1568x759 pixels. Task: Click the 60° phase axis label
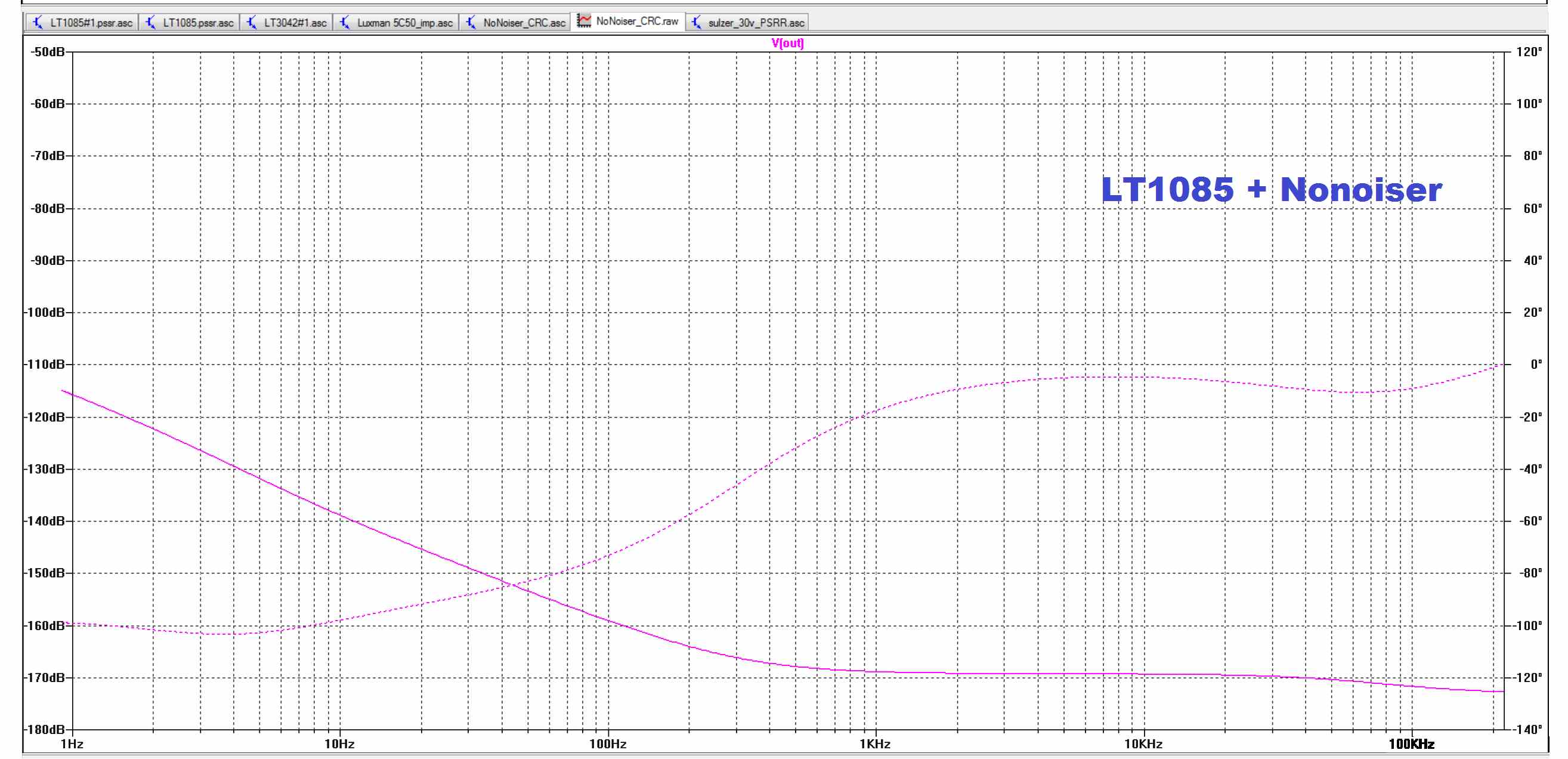(1532, 208)
